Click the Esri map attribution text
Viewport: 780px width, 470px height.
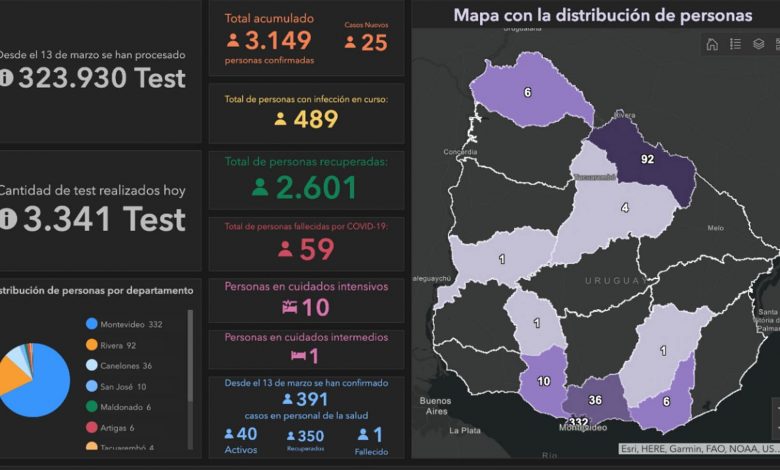(x=698, y=449)
